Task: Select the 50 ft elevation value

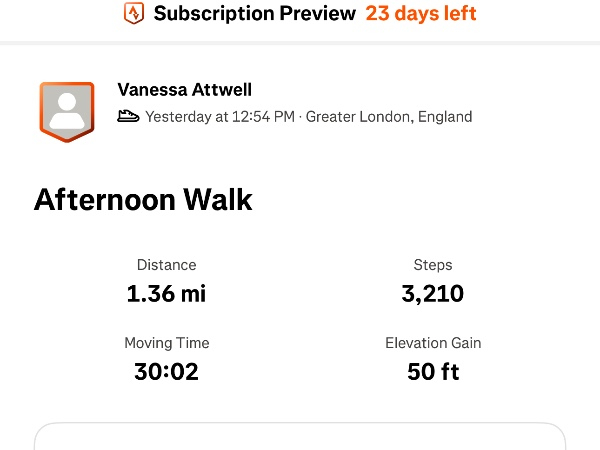Action: 433,371
